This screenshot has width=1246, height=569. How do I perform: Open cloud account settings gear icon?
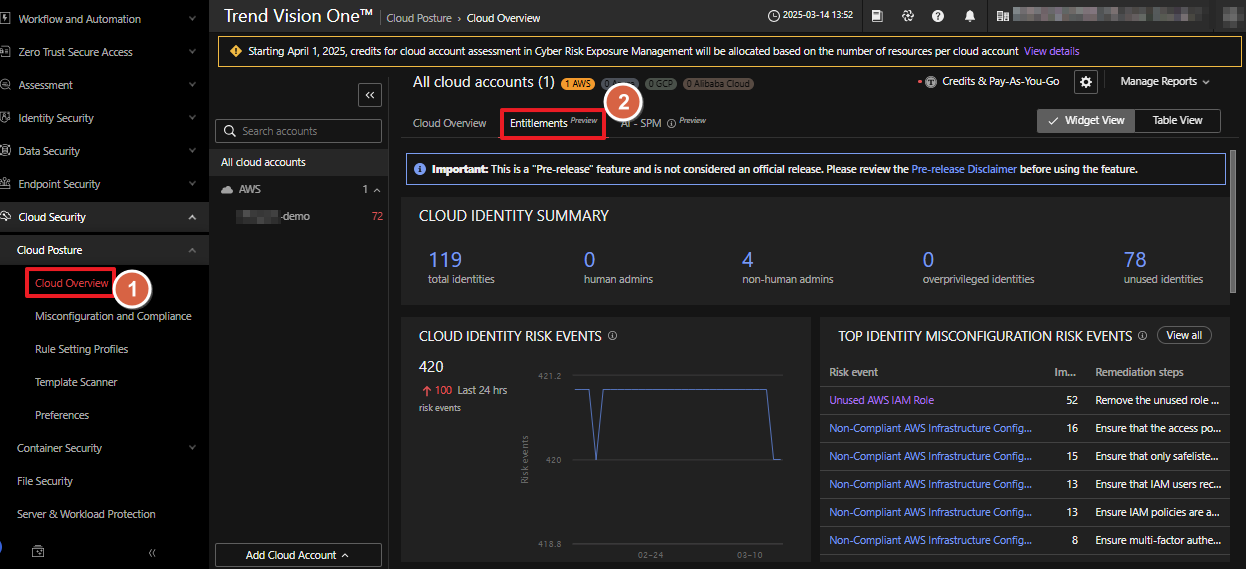pos(1086,82)
